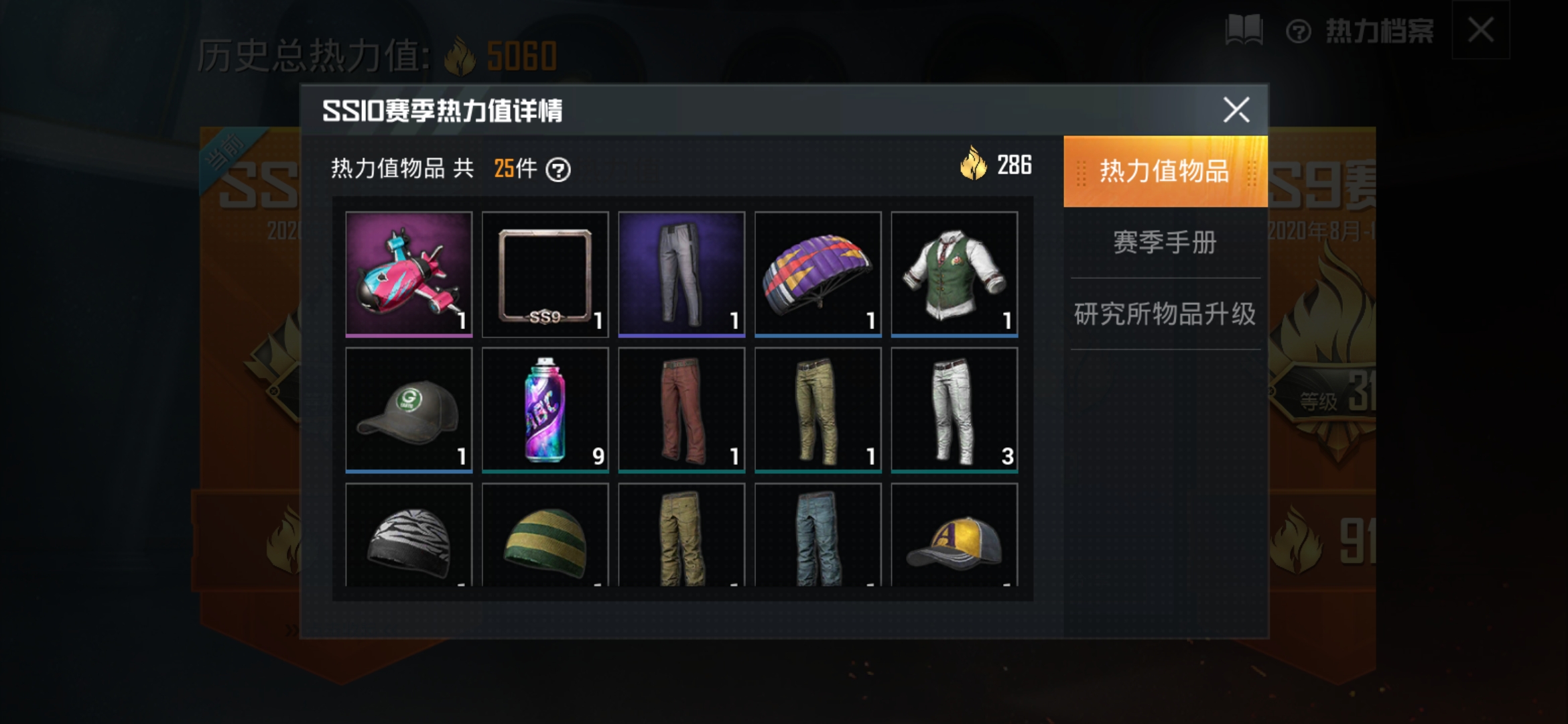1568x724 pixels.
Task: Choose the zebra stripe beanie
Action: click(409, 535)
